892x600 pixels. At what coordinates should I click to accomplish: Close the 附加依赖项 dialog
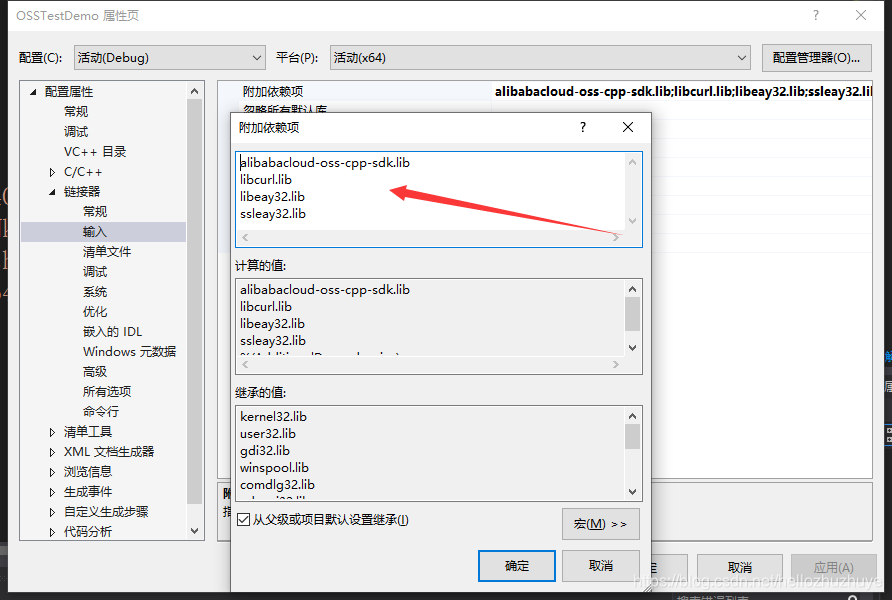pos(627,127)
